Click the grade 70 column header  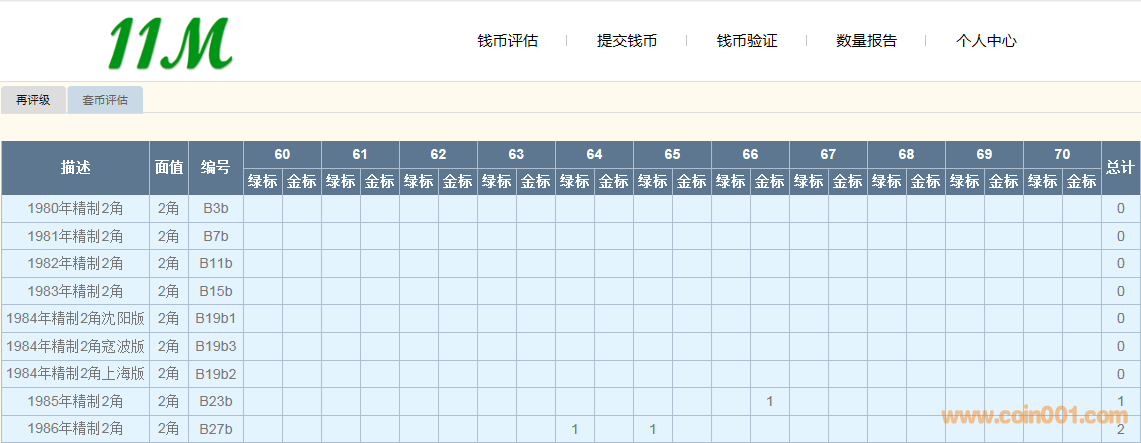[1062, 154]
